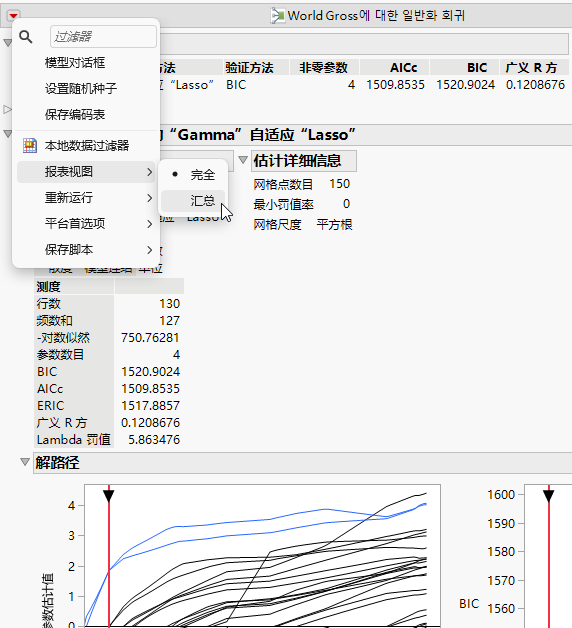The width and height of the screenshot is (572, 628).
Task: Click the 保存脚本 submenu chevron arrow
Action: 149,250
